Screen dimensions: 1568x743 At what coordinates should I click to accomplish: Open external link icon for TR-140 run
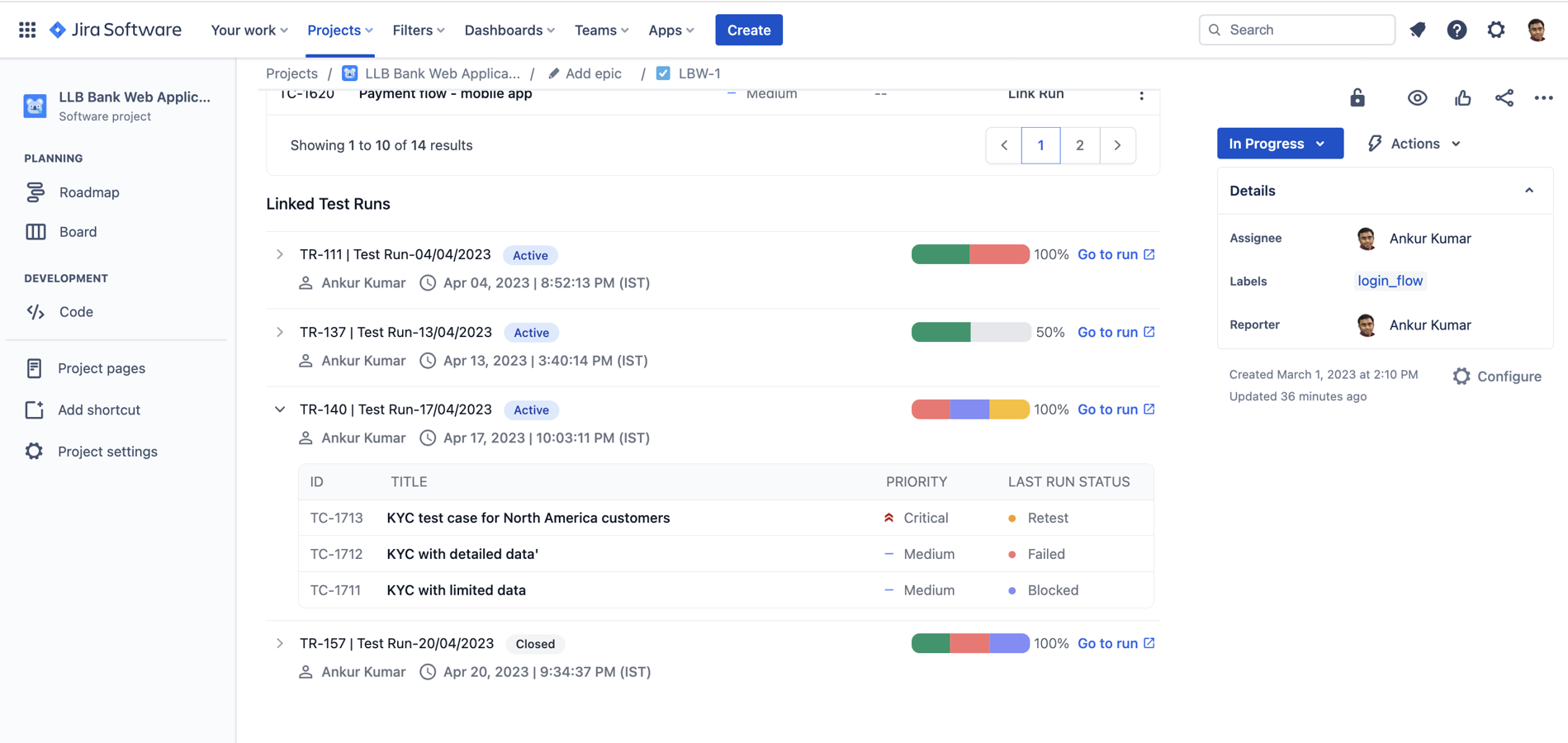coord(1149,409)
